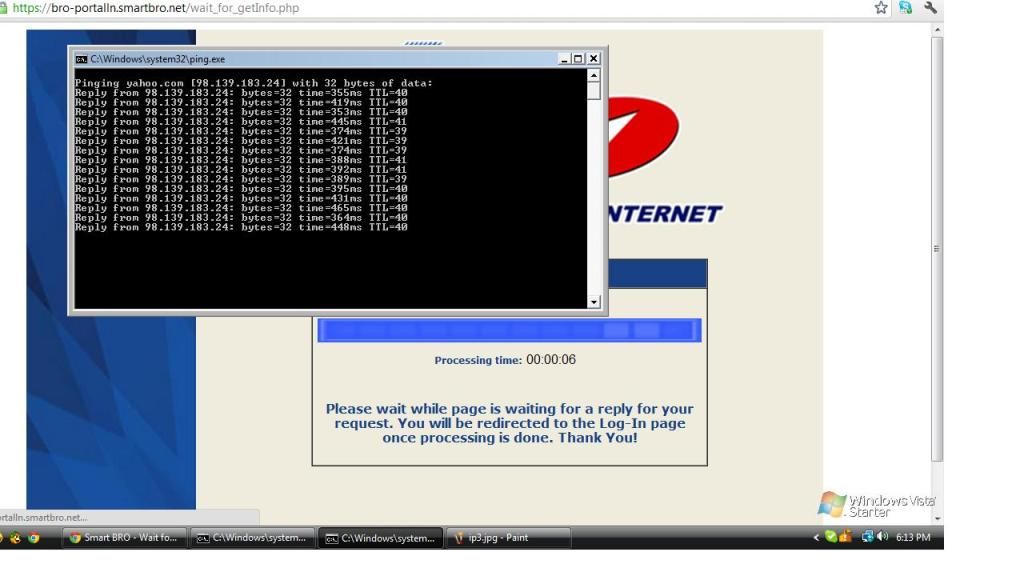Click the reply line with time=419ms
Viewport: 1024px width, 576px height.
click(x=241, y=103)
